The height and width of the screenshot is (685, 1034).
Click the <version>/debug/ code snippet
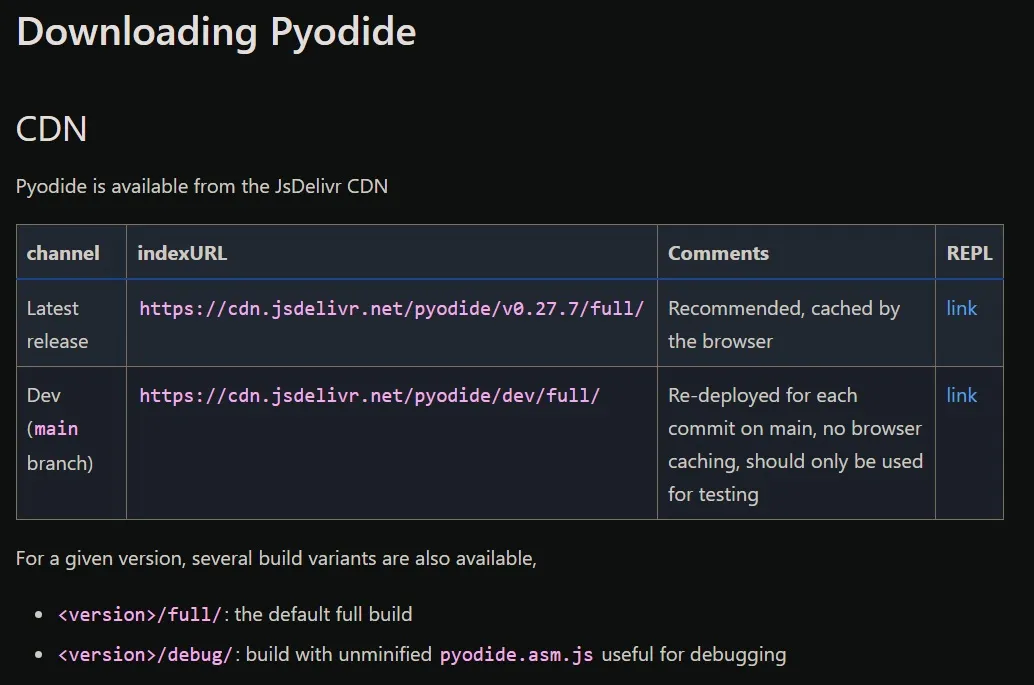(x=145, y=655)
